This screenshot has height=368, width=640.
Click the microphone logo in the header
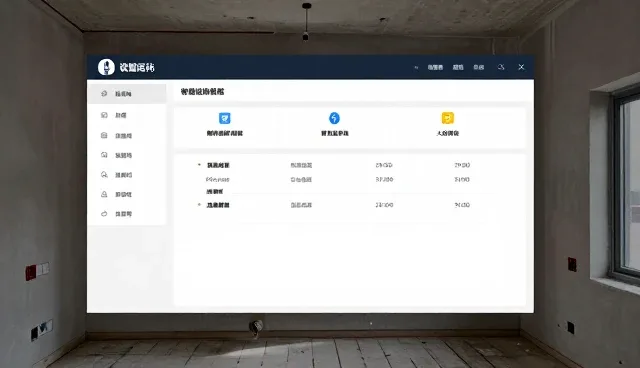pyautogui.click(x=106, y=67)
